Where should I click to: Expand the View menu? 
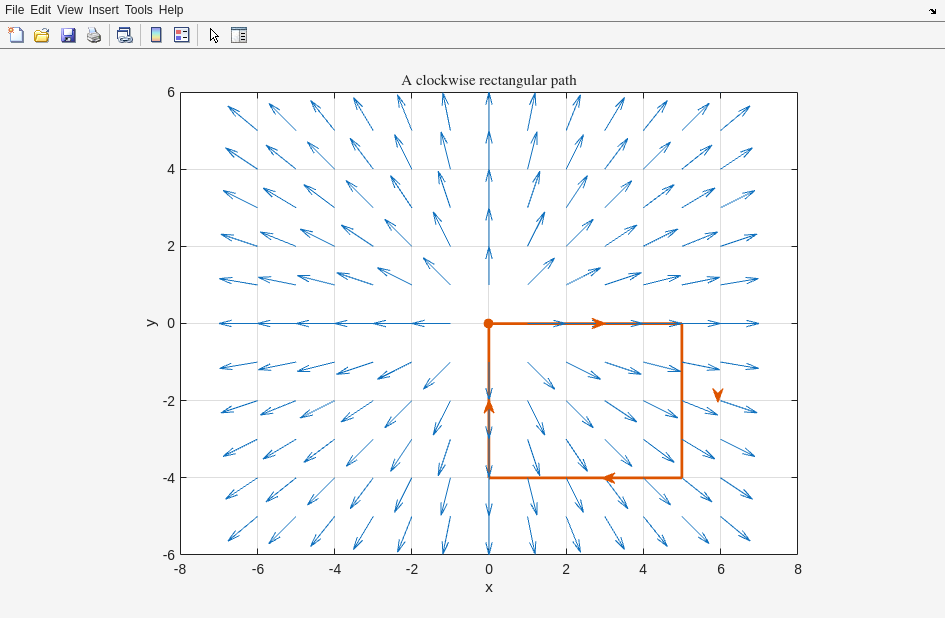pyautogui.click(x=70, y=10)
